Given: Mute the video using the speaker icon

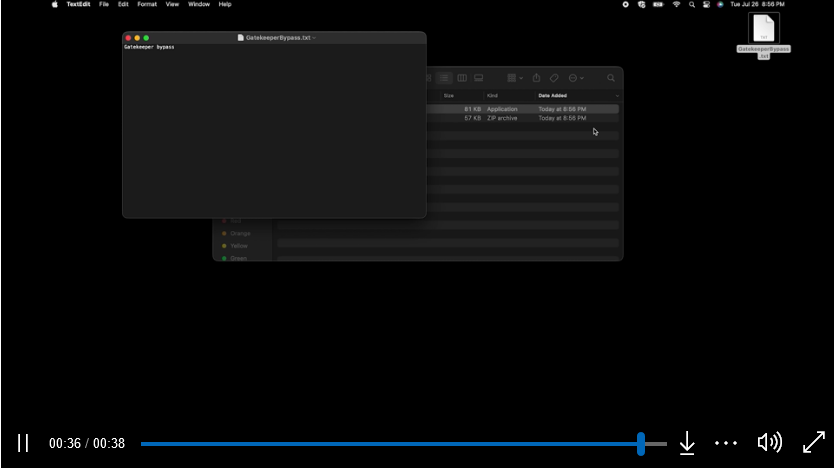Looking at the screenshot, I should click(769, 442).
